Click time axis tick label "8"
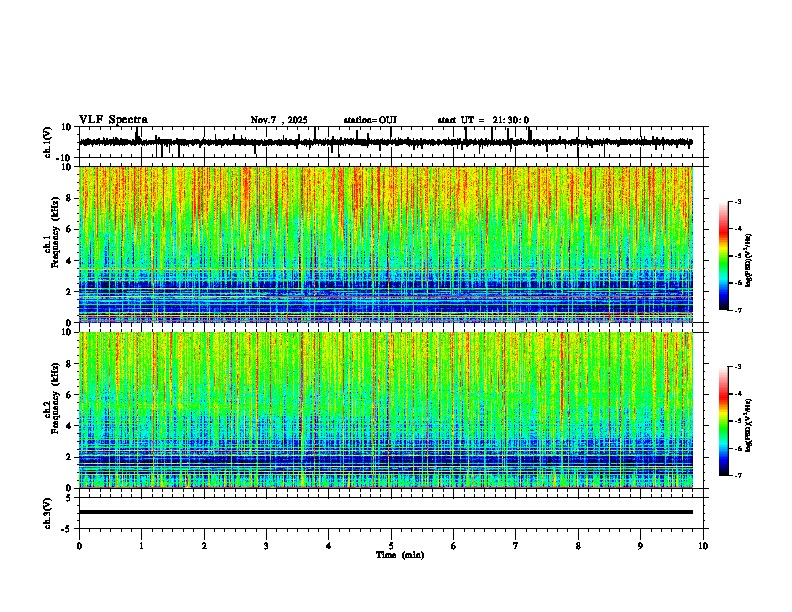The height and width of the screenshot is (612, 792). (x=578, y=546)
